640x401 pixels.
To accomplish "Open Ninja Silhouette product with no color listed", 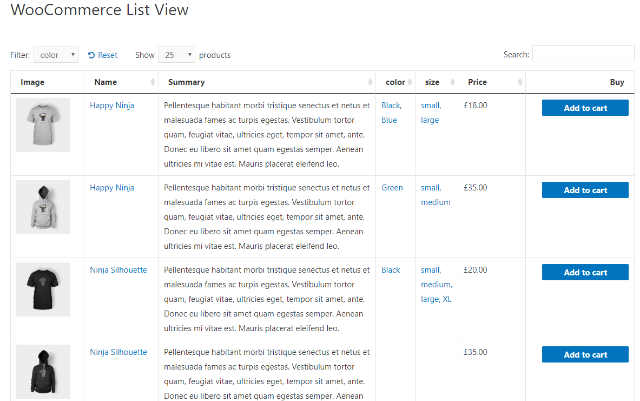I will coord(118,352).
